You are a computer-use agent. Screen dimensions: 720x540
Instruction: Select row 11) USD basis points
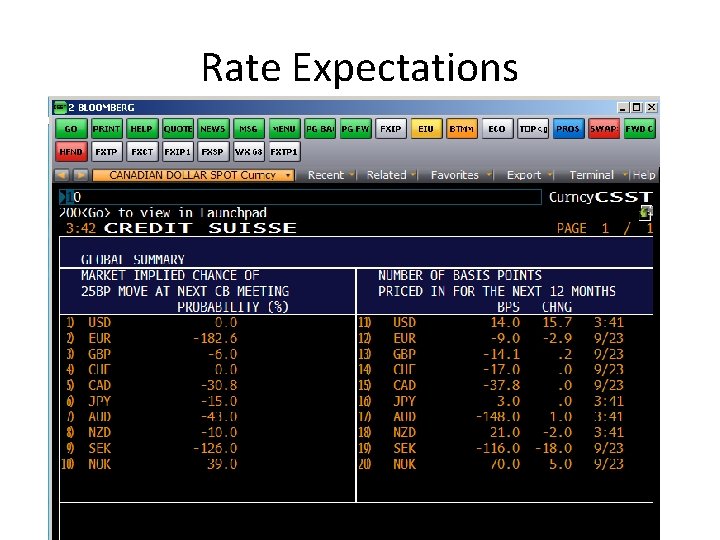point(491,322)
